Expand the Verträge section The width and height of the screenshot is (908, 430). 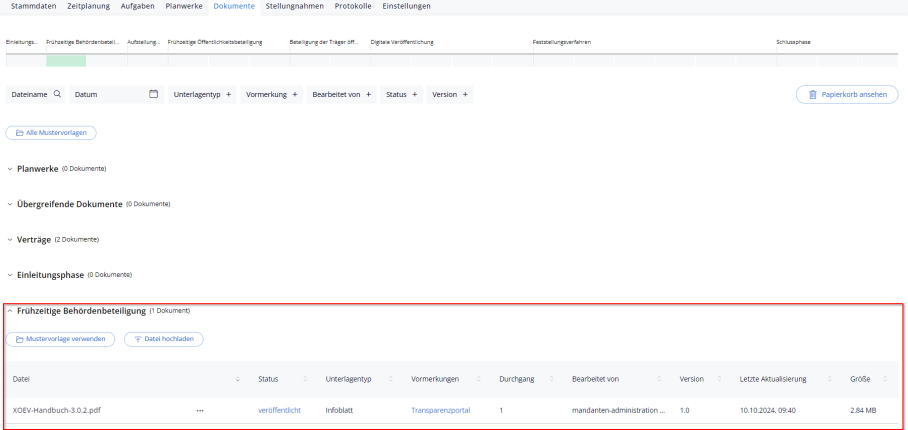(10, 239)
